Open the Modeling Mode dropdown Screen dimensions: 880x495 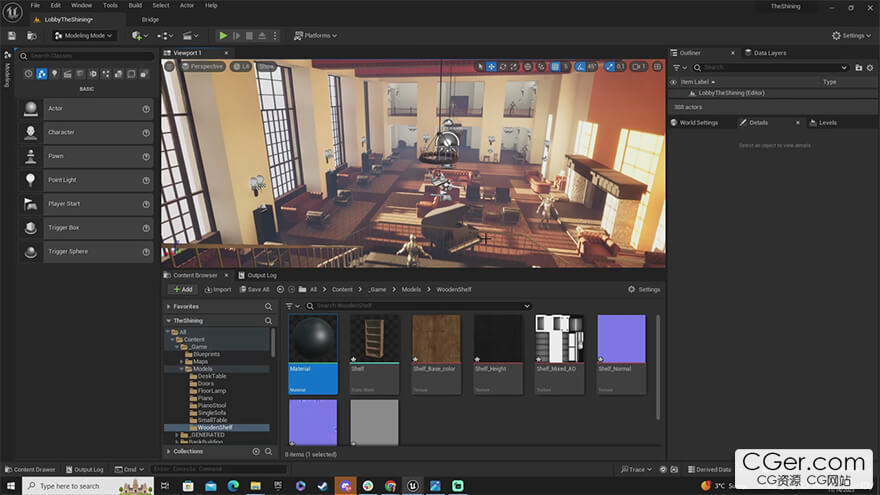click(84, 35)
